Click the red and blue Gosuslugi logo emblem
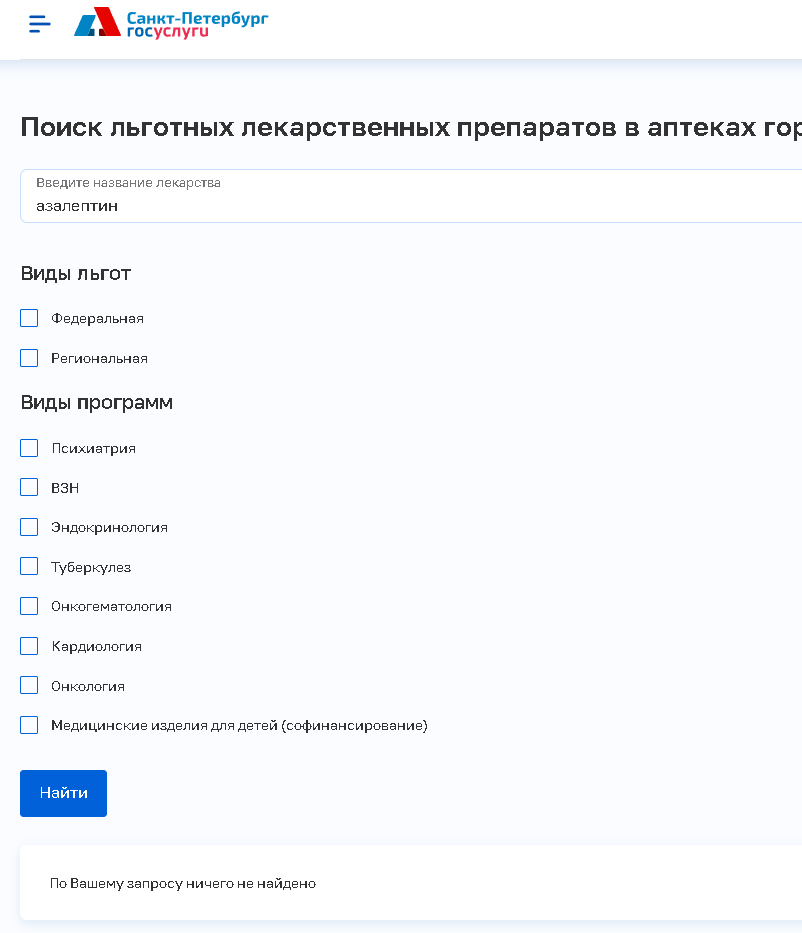 tap(97, 23)
